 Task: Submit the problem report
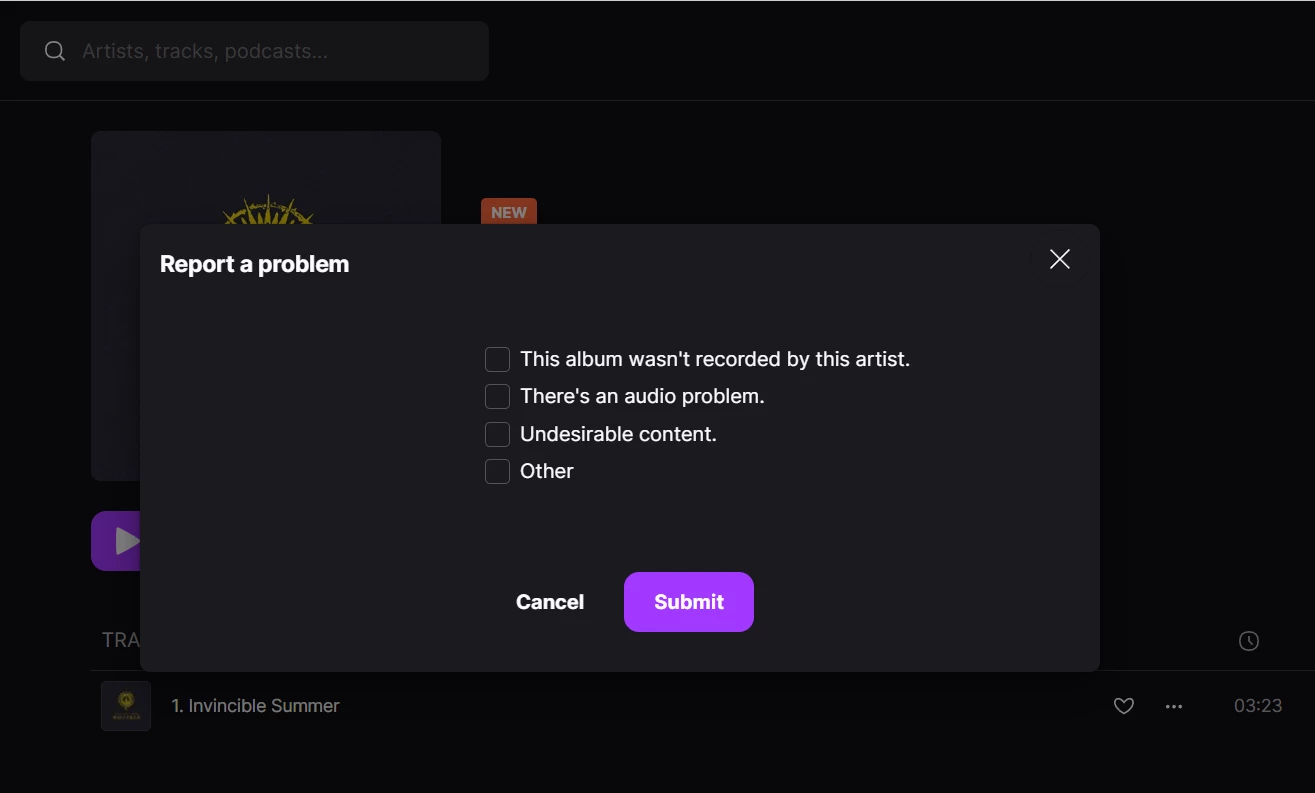pos(688,602)
